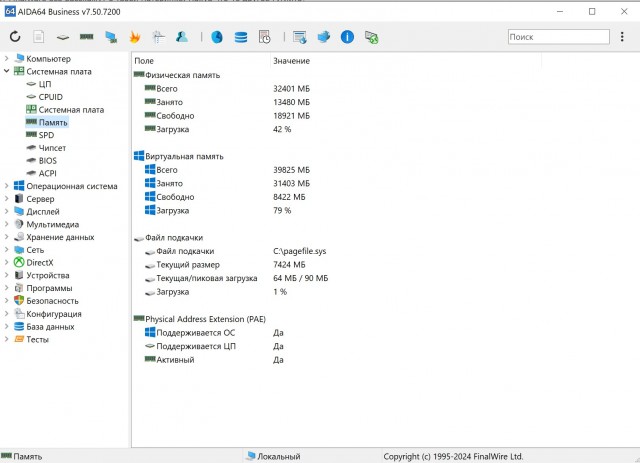Viewport: 640px width, 463px height.
Task: Expand the Сервер tree node
Action: tap(7, 199)
